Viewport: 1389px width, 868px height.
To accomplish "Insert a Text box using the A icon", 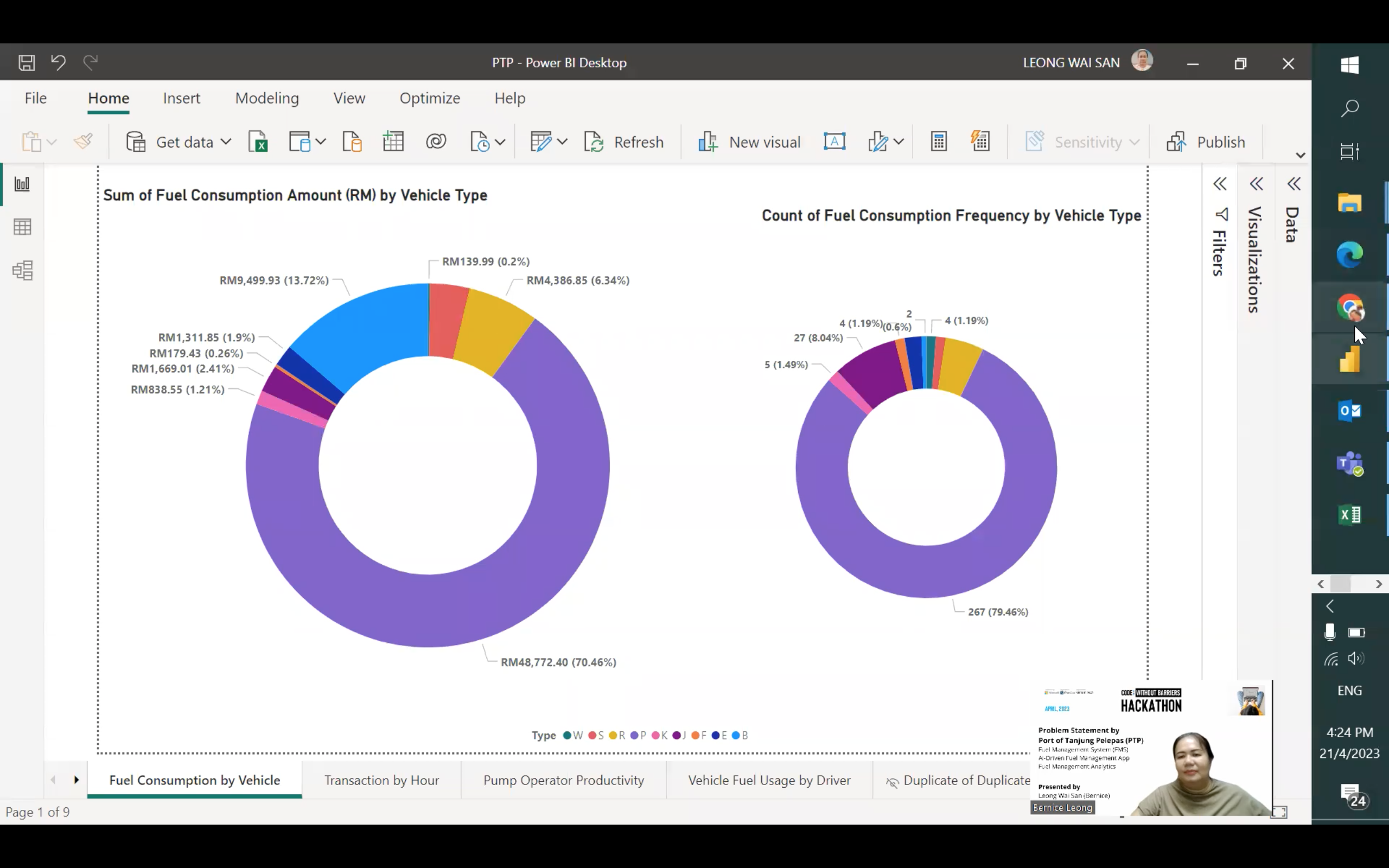I will coord(834,141).
